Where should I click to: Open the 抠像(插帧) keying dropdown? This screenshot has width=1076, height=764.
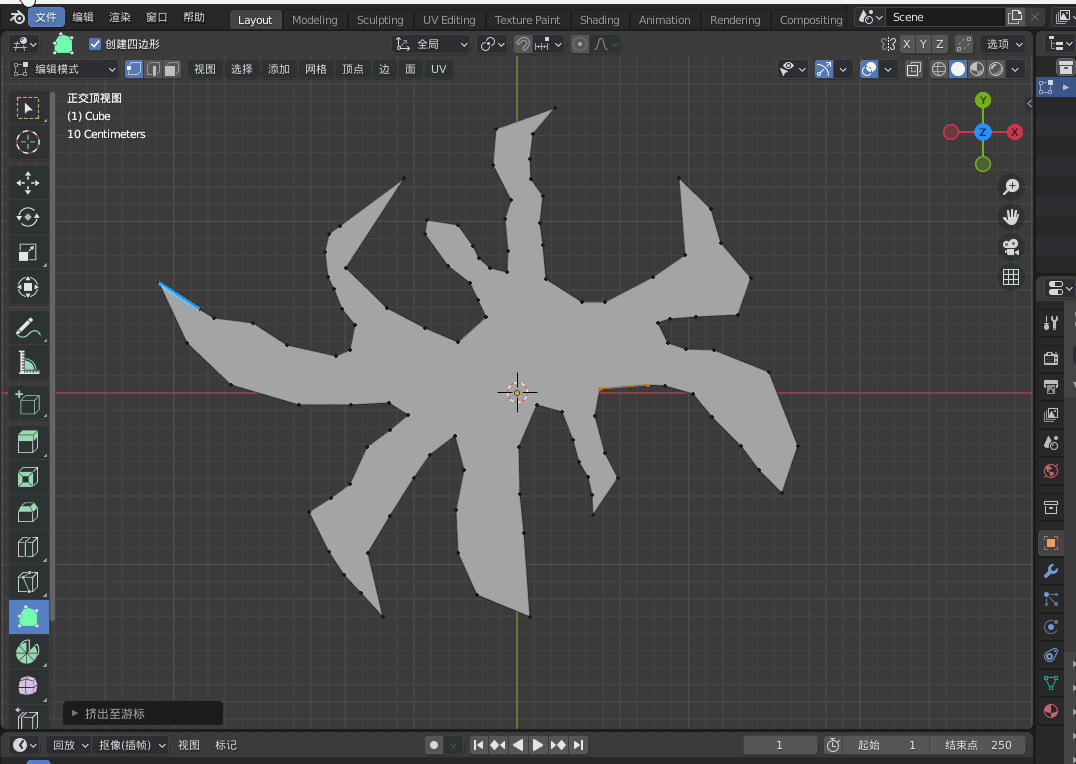coord(130,745)
